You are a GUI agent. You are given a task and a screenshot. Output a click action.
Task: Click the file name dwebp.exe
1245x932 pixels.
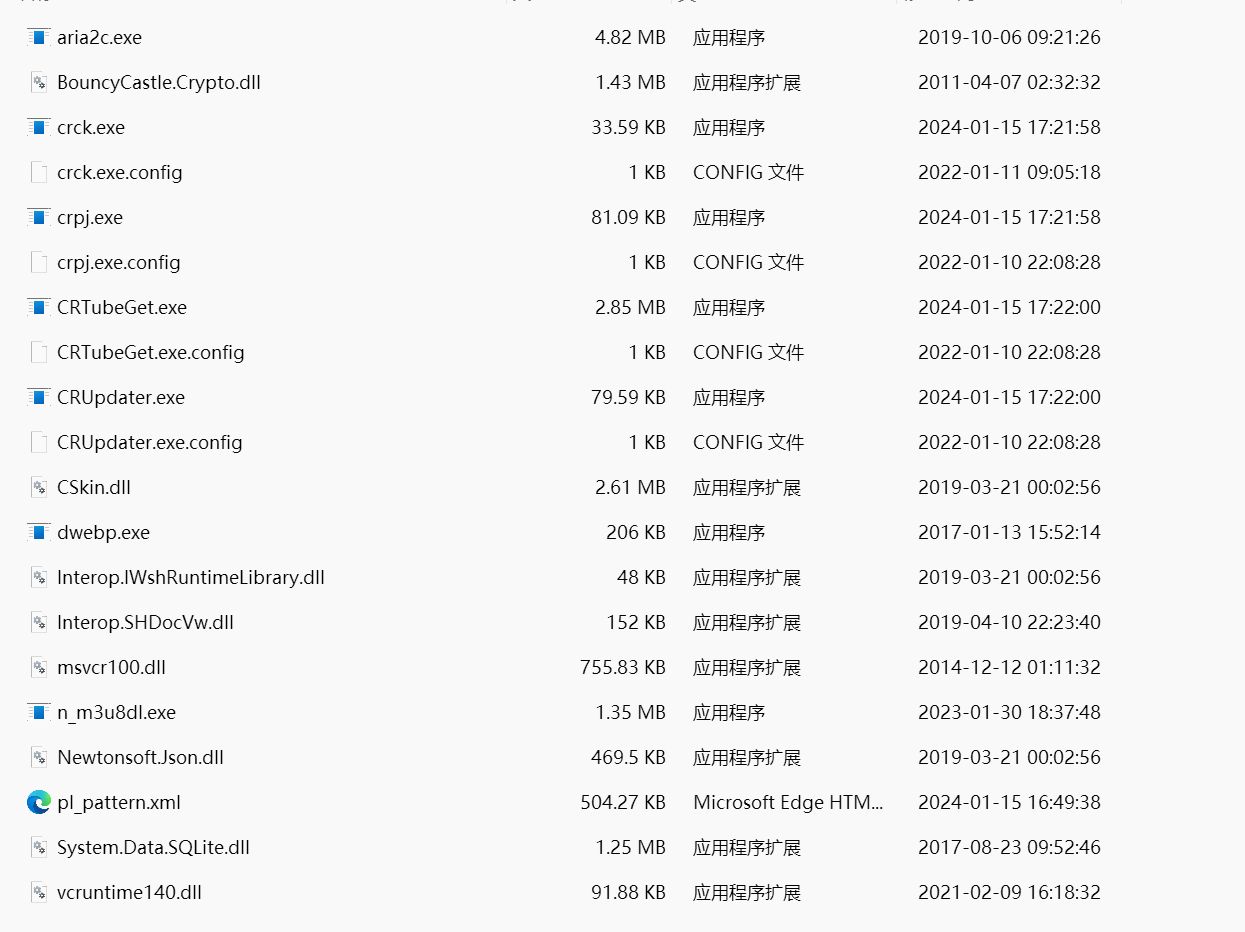103,533
